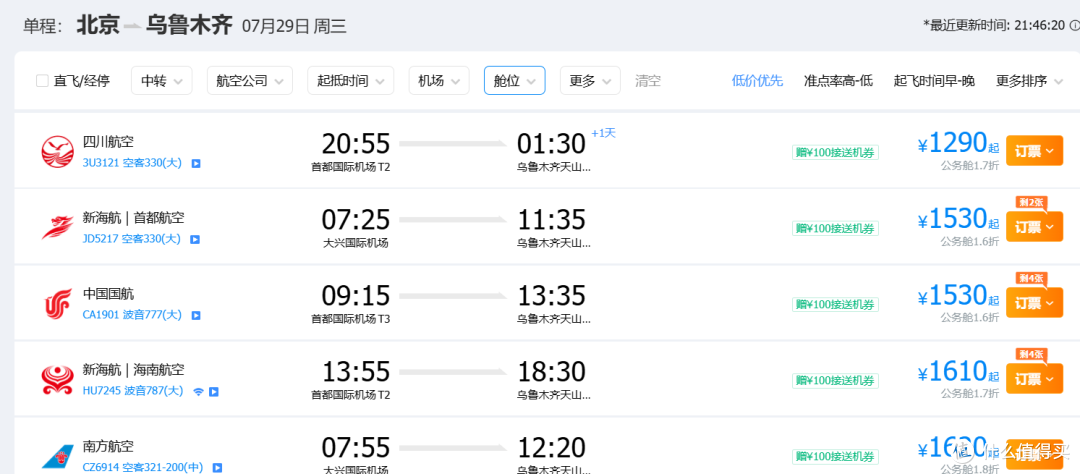Click the 中国国航 airline name
Viewport: 1080px width, 474px height.
pos(108,293)
